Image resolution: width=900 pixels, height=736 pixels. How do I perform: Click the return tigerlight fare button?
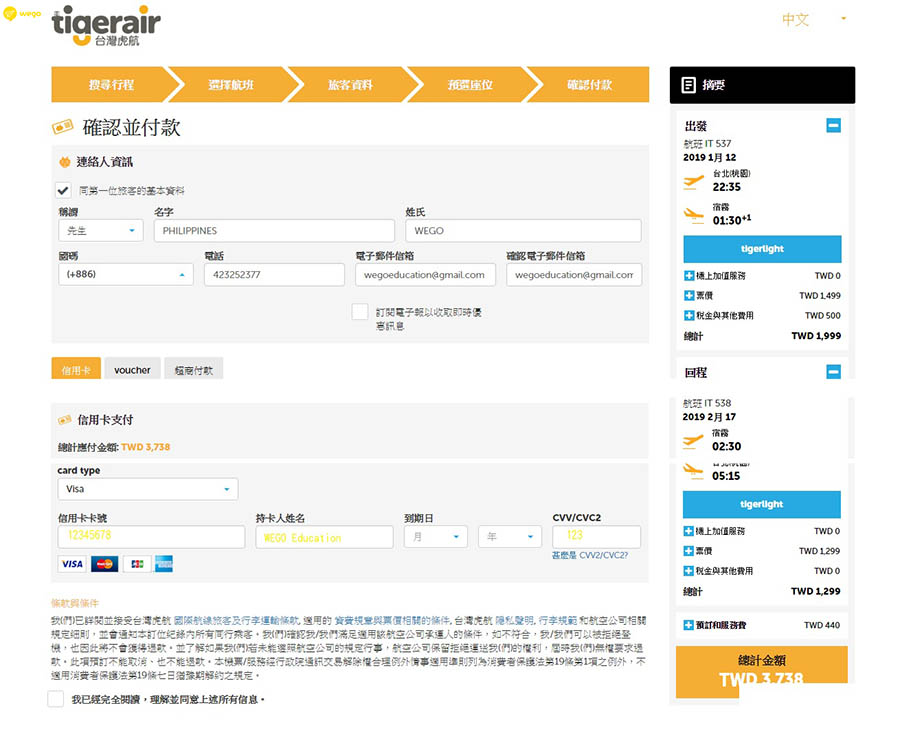click(x=762, y=504)
